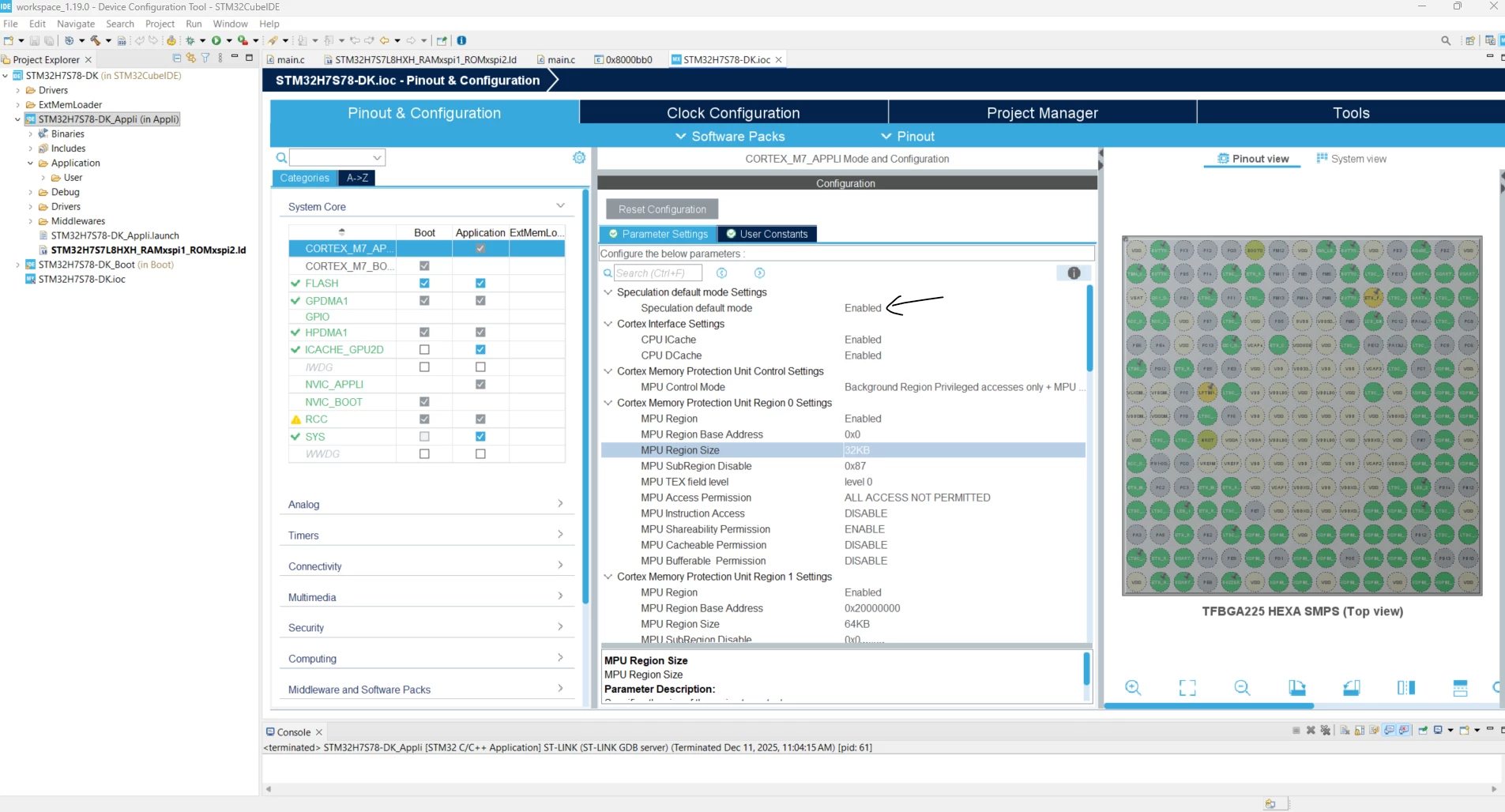Open Project Explorer view menu dots

point(220,58)
